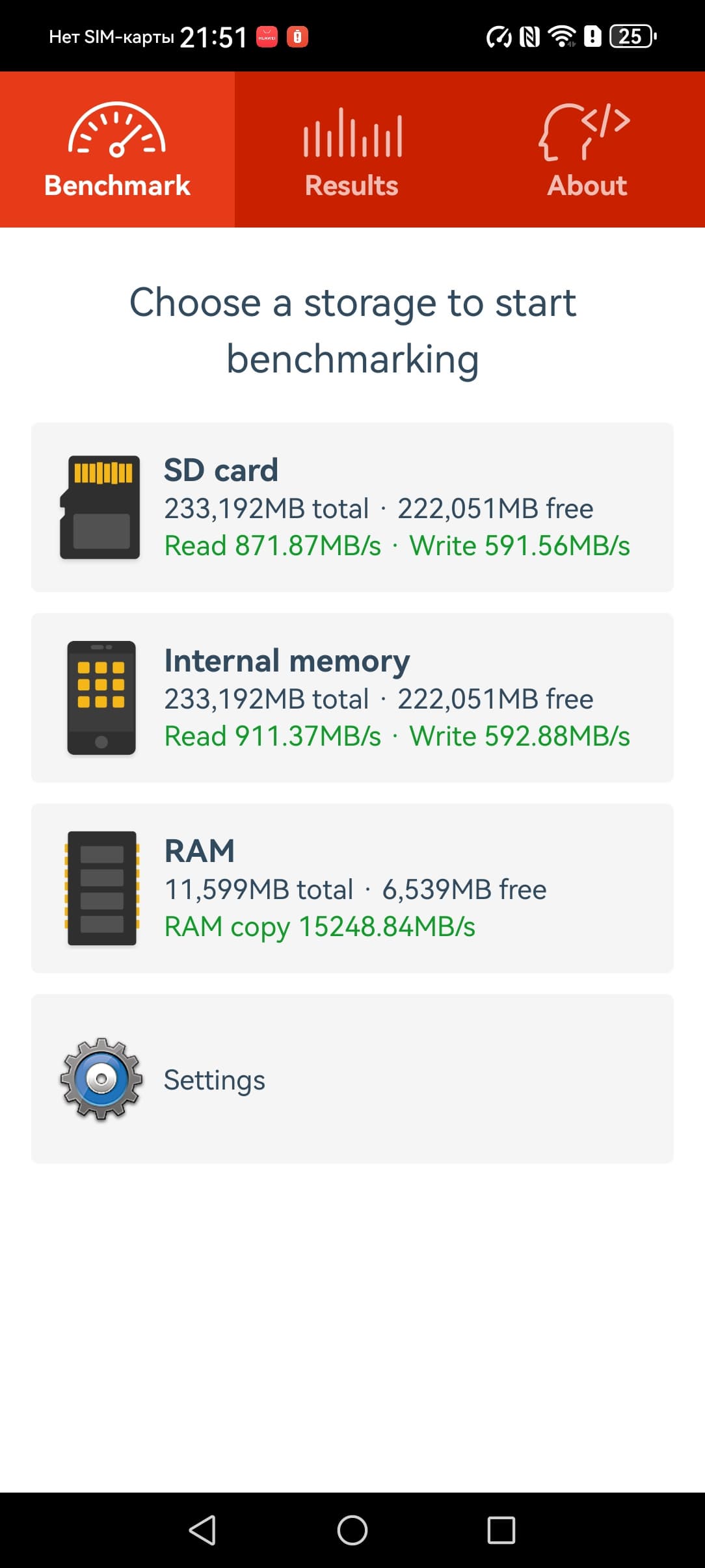Start benchmark on Internal memory title
The height and width of the screenshot is (1568, 705).
[x=287, y=660]
